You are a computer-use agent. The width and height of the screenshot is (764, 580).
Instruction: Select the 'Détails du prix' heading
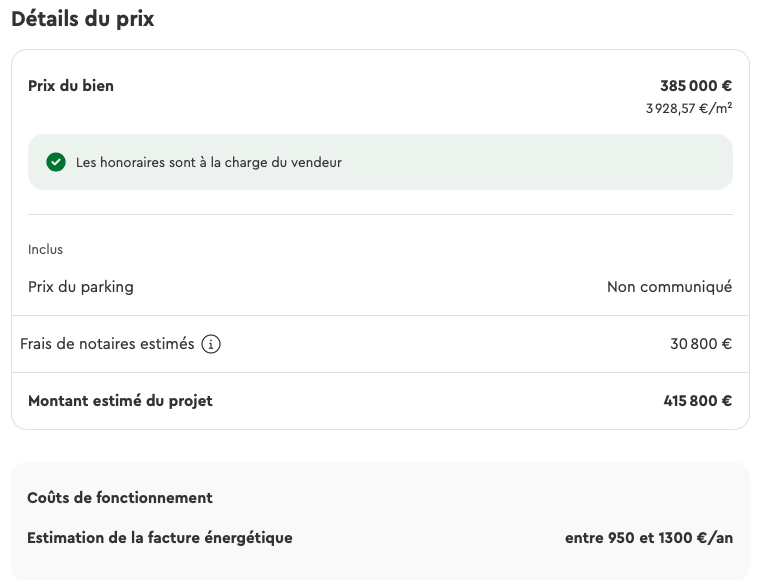pos(83,19)
